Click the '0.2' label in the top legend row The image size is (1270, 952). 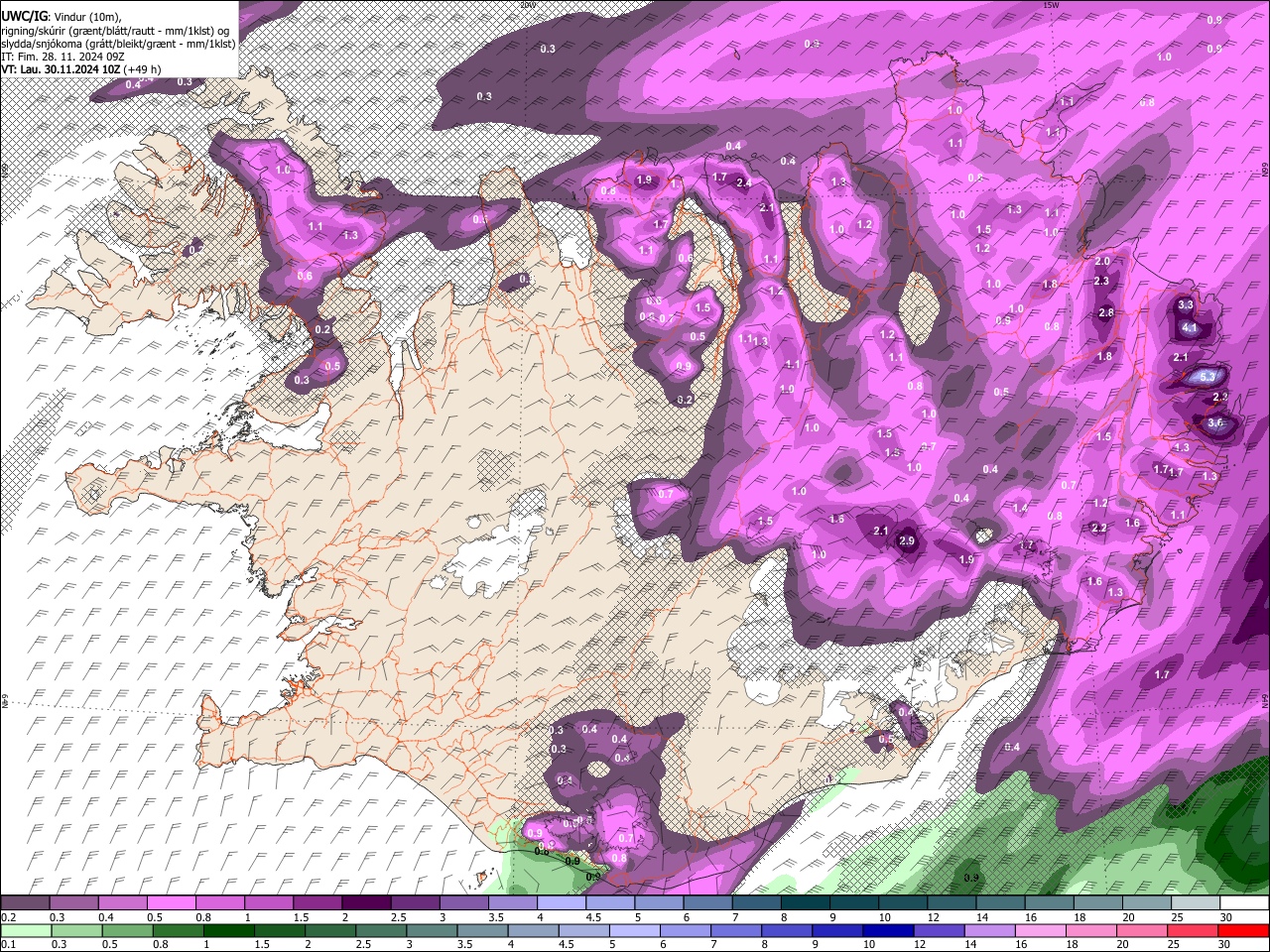(9, 917)
